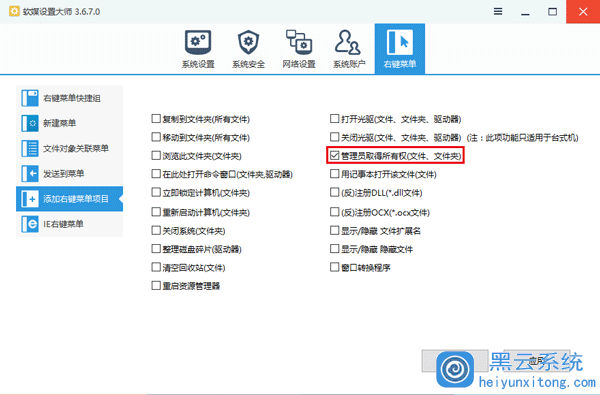This screenshot has width=600, height=395.
Task: Check 关闭光驱 option
Action: pos(334,137)
